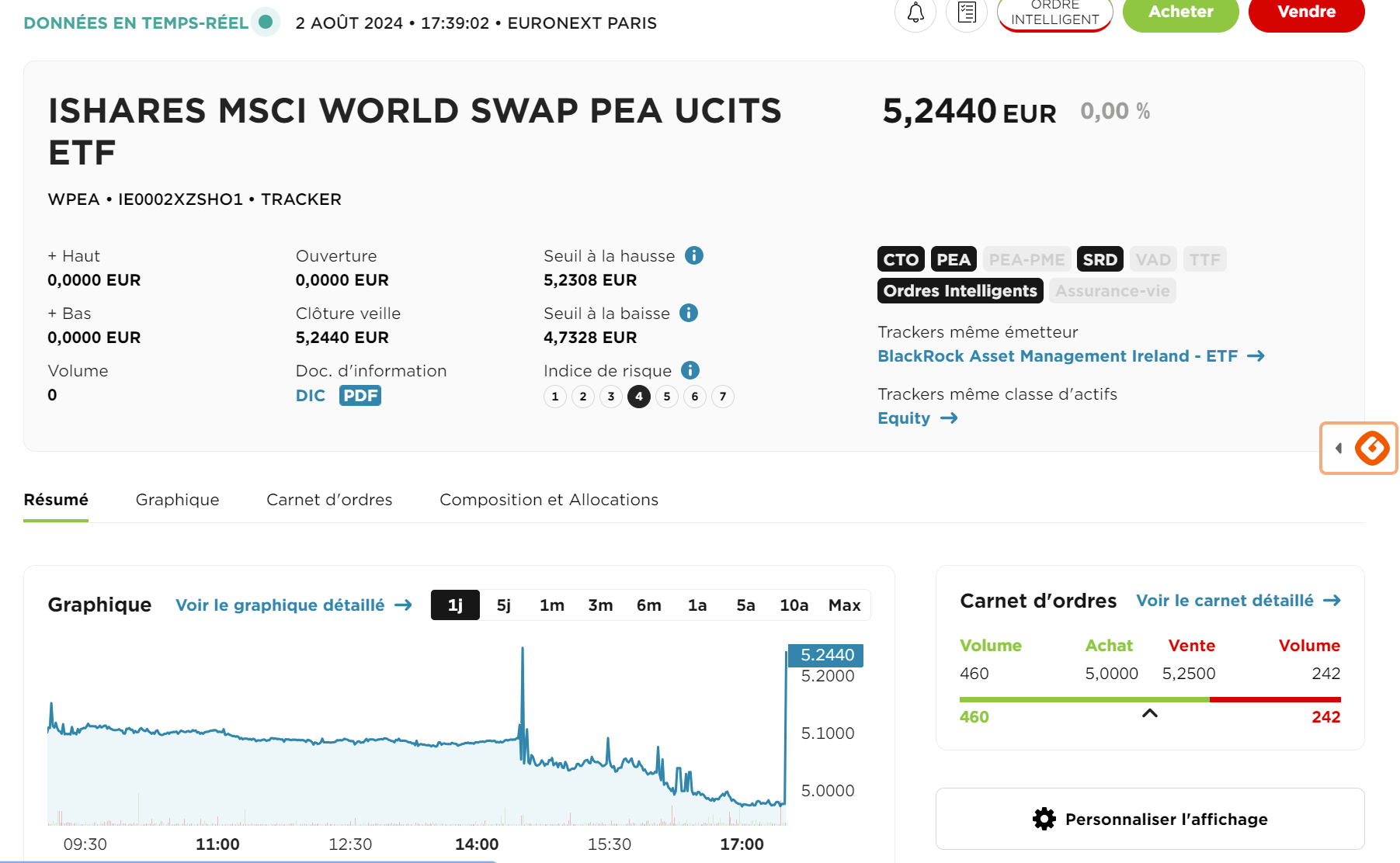Click the 5,2500 Vente price

tap(1189, 674)
